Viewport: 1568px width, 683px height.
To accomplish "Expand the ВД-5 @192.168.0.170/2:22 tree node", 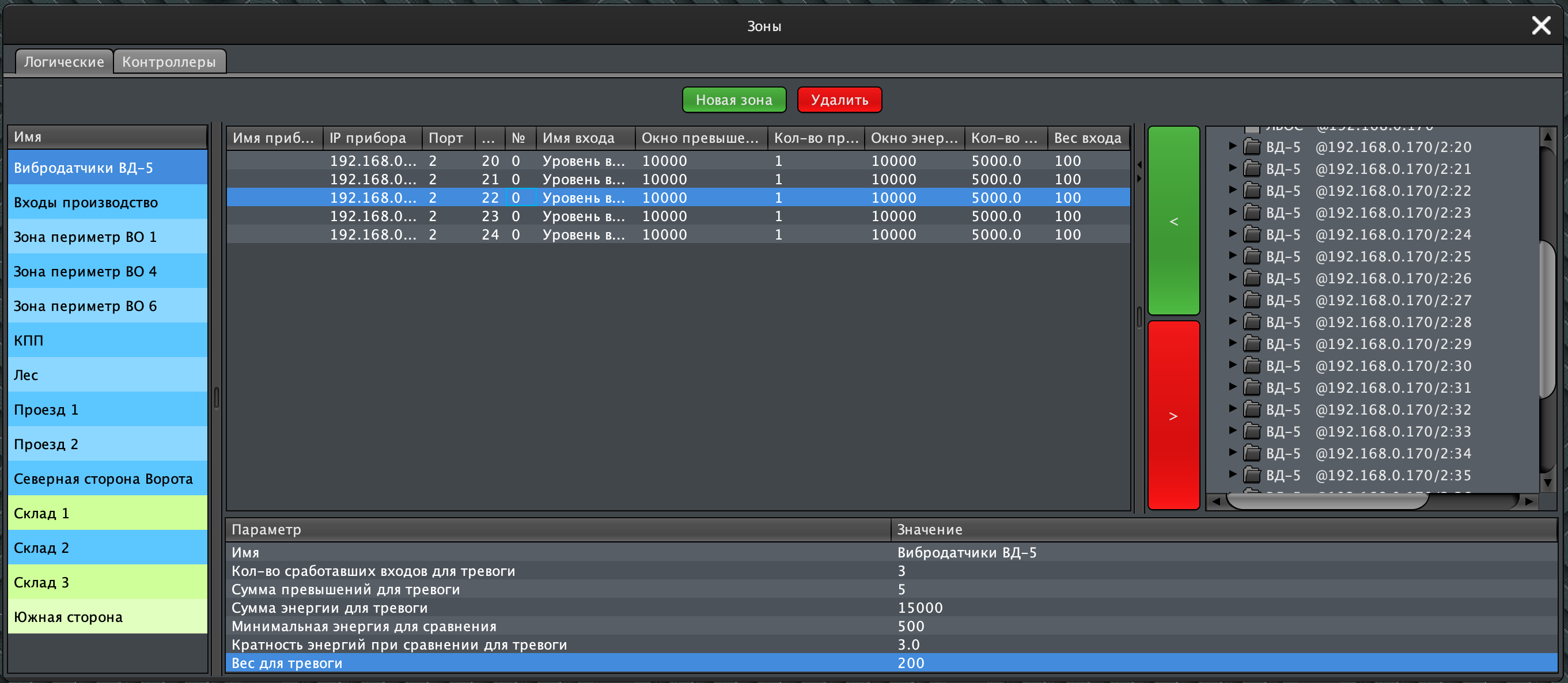I will point(1232,190).
